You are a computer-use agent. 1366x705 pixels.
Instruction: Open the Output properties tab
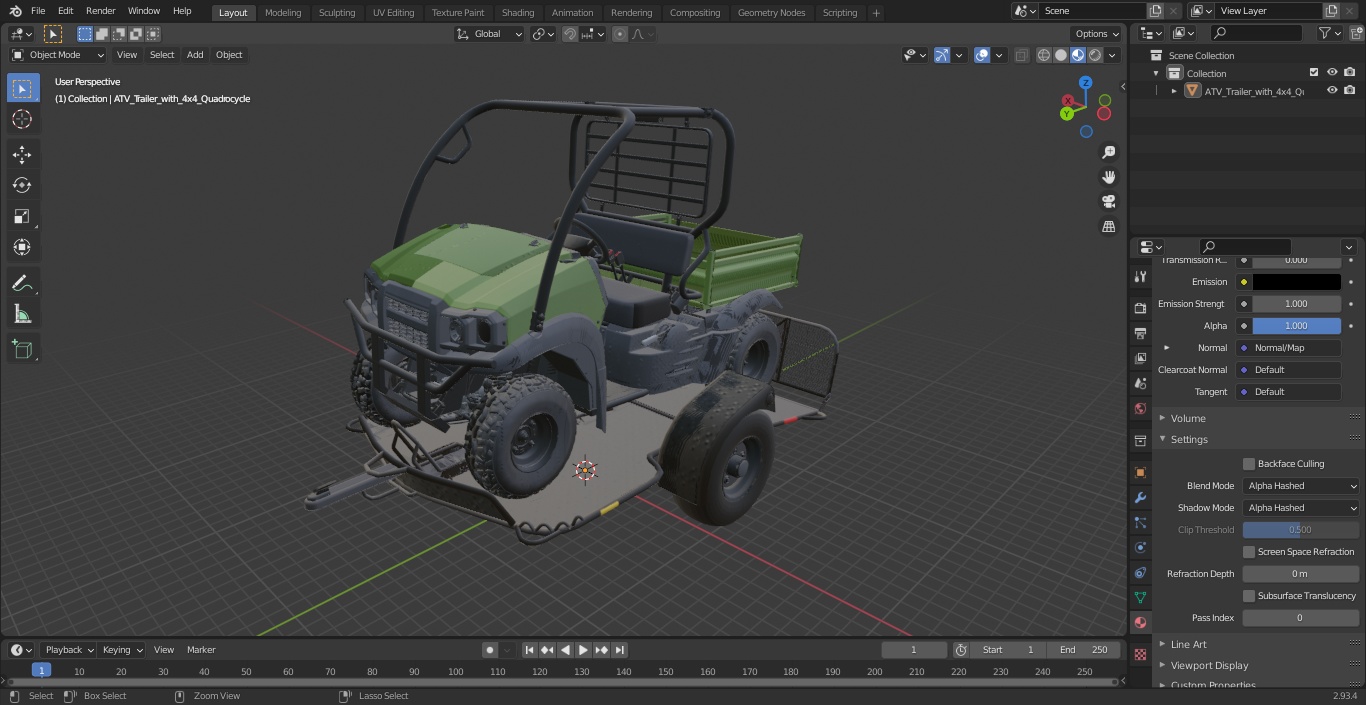click(x=1140, y=333)
